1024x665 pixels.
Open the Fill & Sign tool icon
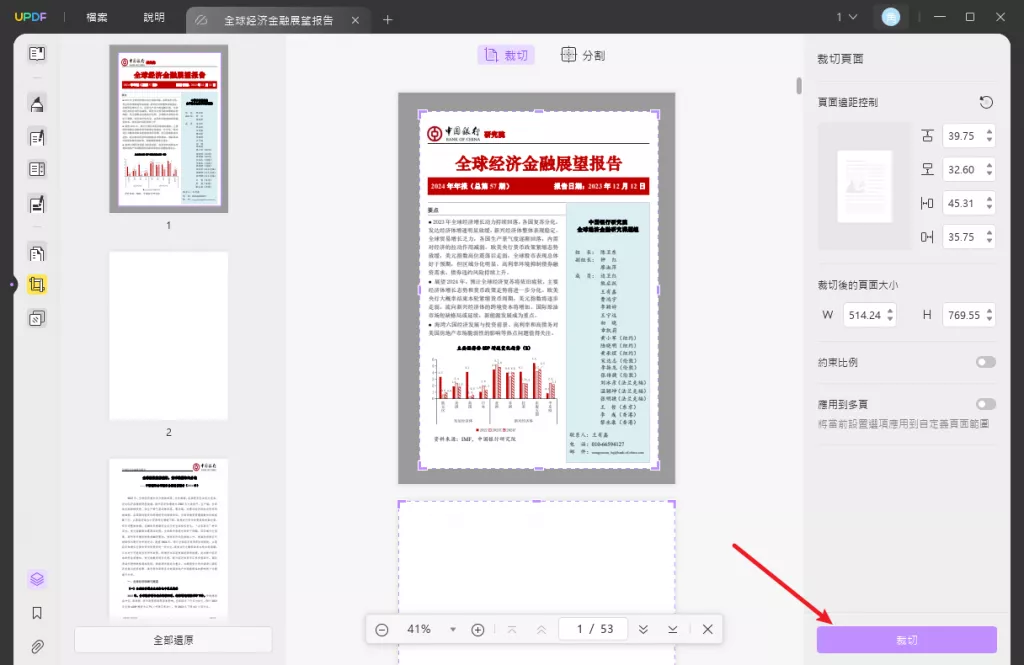tap(37, 204)
